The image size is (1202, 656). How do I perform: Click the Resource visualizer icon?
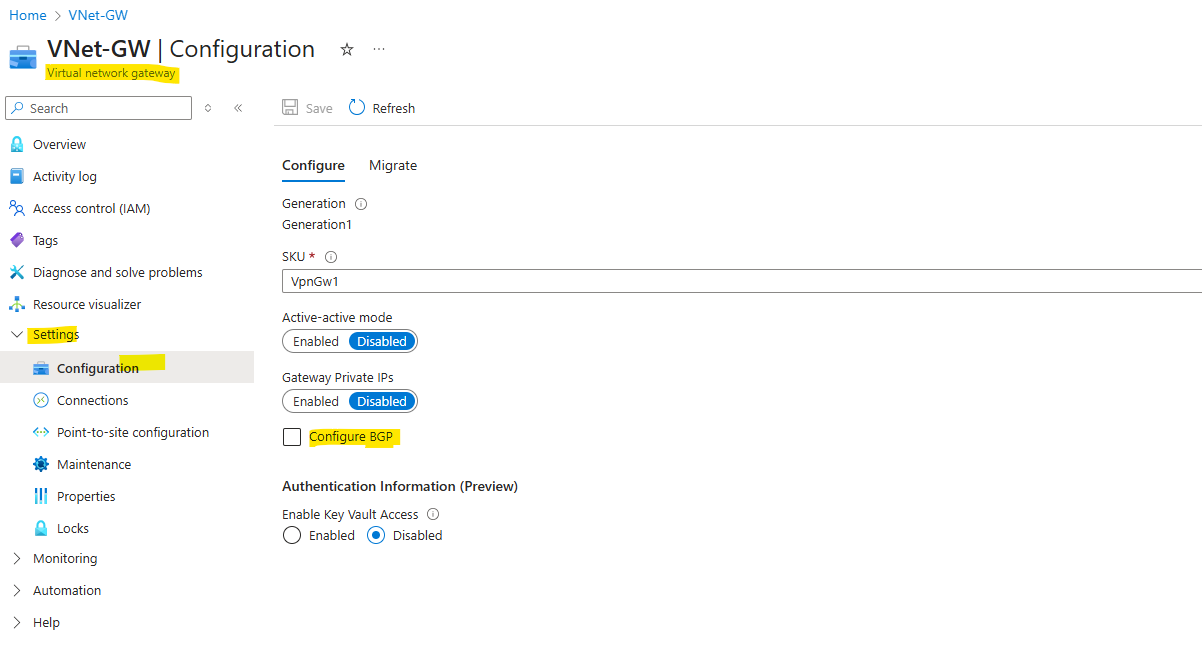pos(16,304)
